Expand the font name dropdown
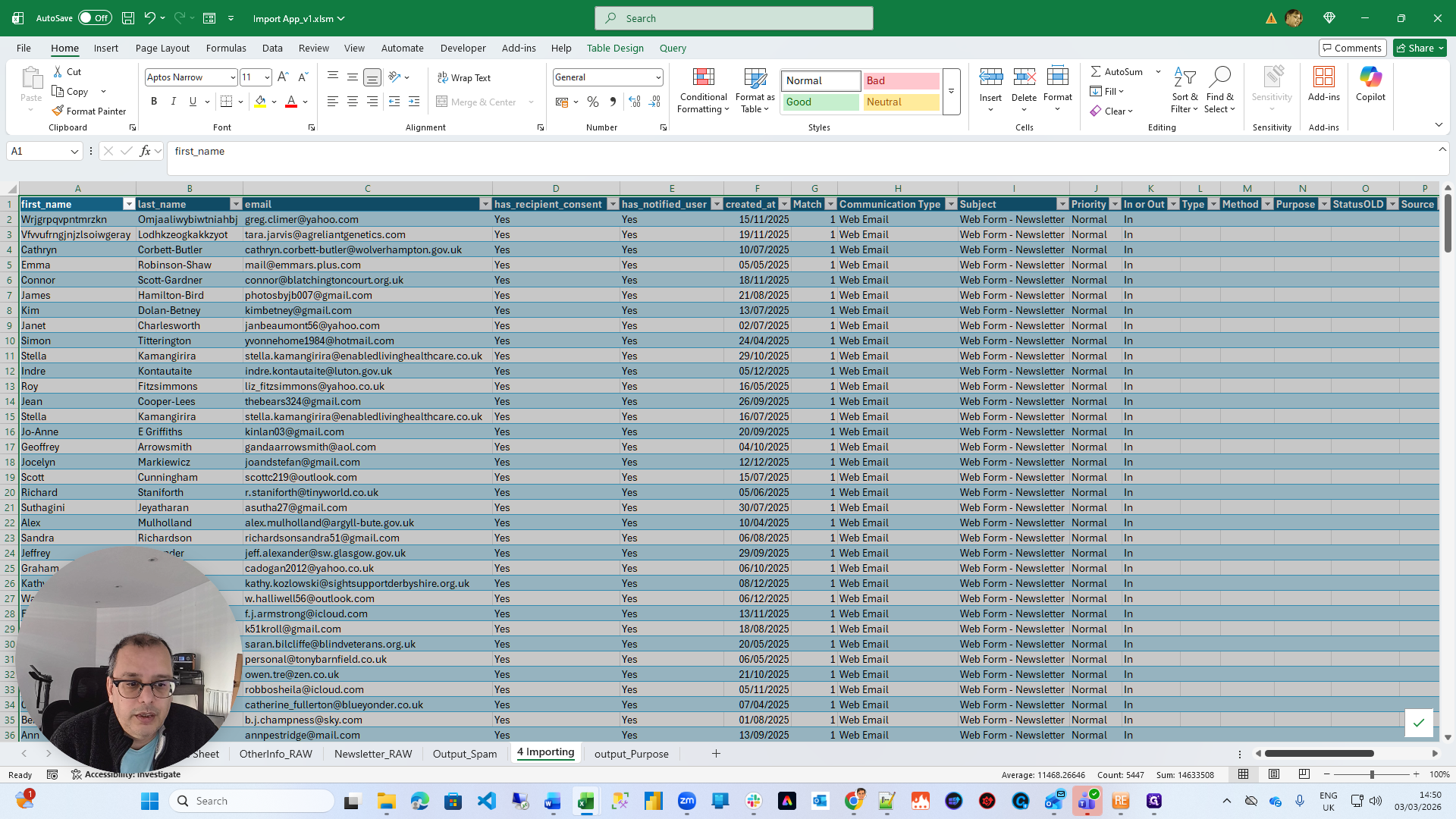 tap(233, 77)
